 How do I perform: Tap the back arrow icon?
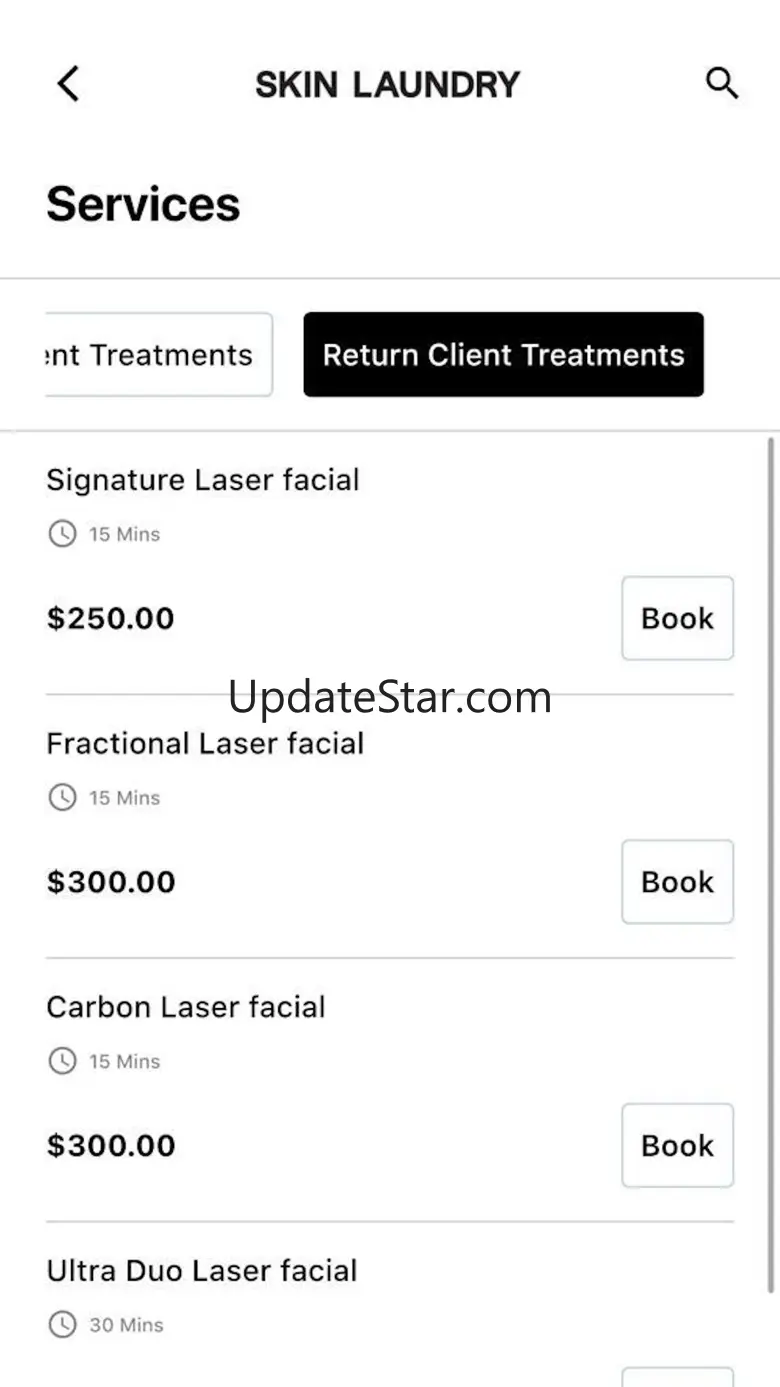tap(68, 84)
